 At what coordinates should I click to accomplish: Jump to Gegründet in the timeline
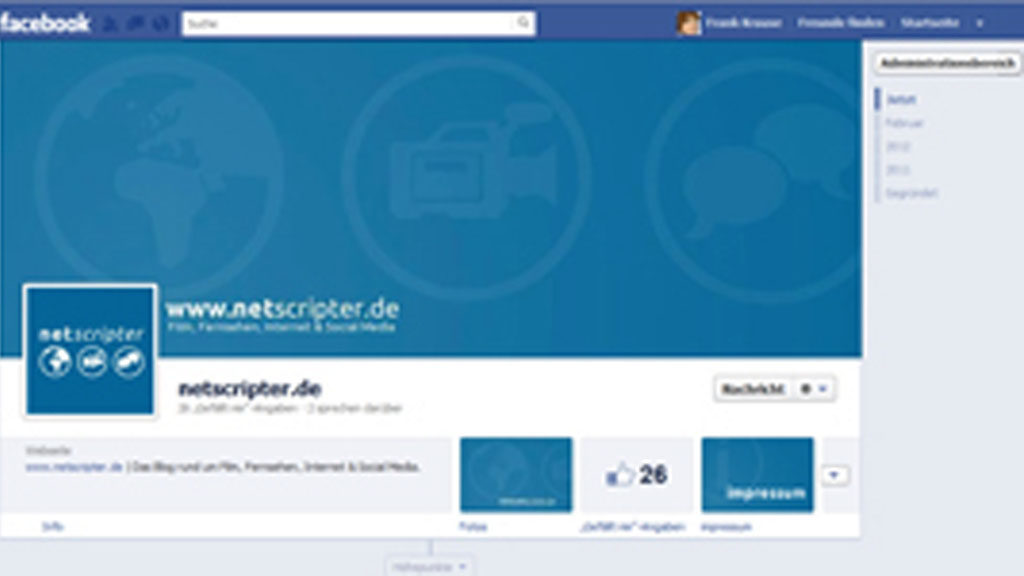point(912,193)
